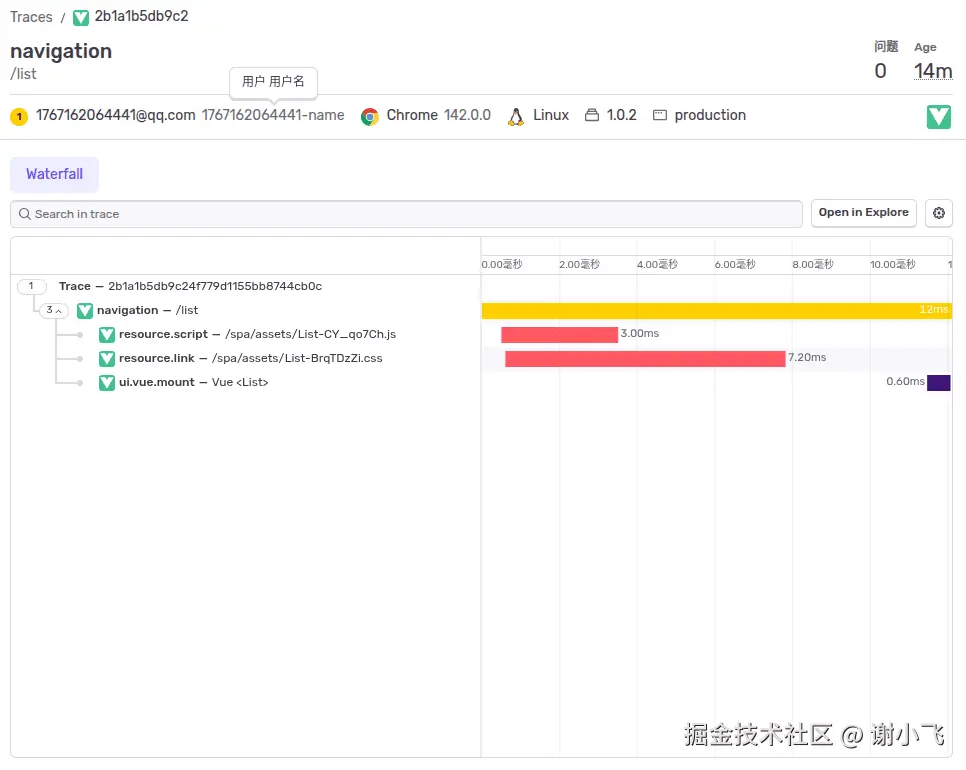This screenshot has height=770, width=966.
Task: Click the green Vue icon in top right corner
Action: [938, 116]
